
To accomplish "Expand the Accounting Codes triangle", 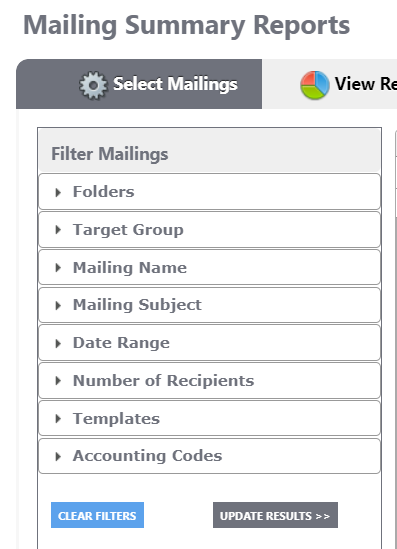I will click(58, 457).
